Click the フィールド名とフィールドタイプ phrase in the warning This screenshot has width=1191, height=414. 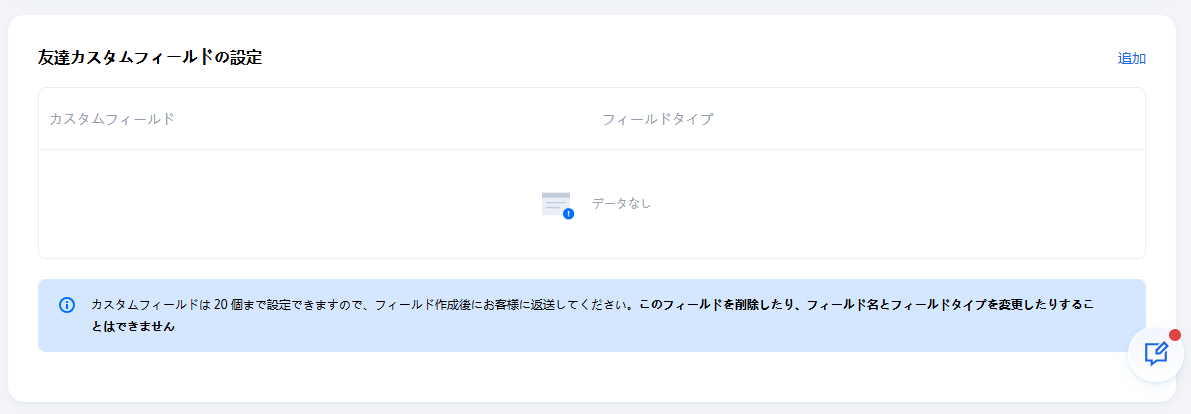click(901, 304)
